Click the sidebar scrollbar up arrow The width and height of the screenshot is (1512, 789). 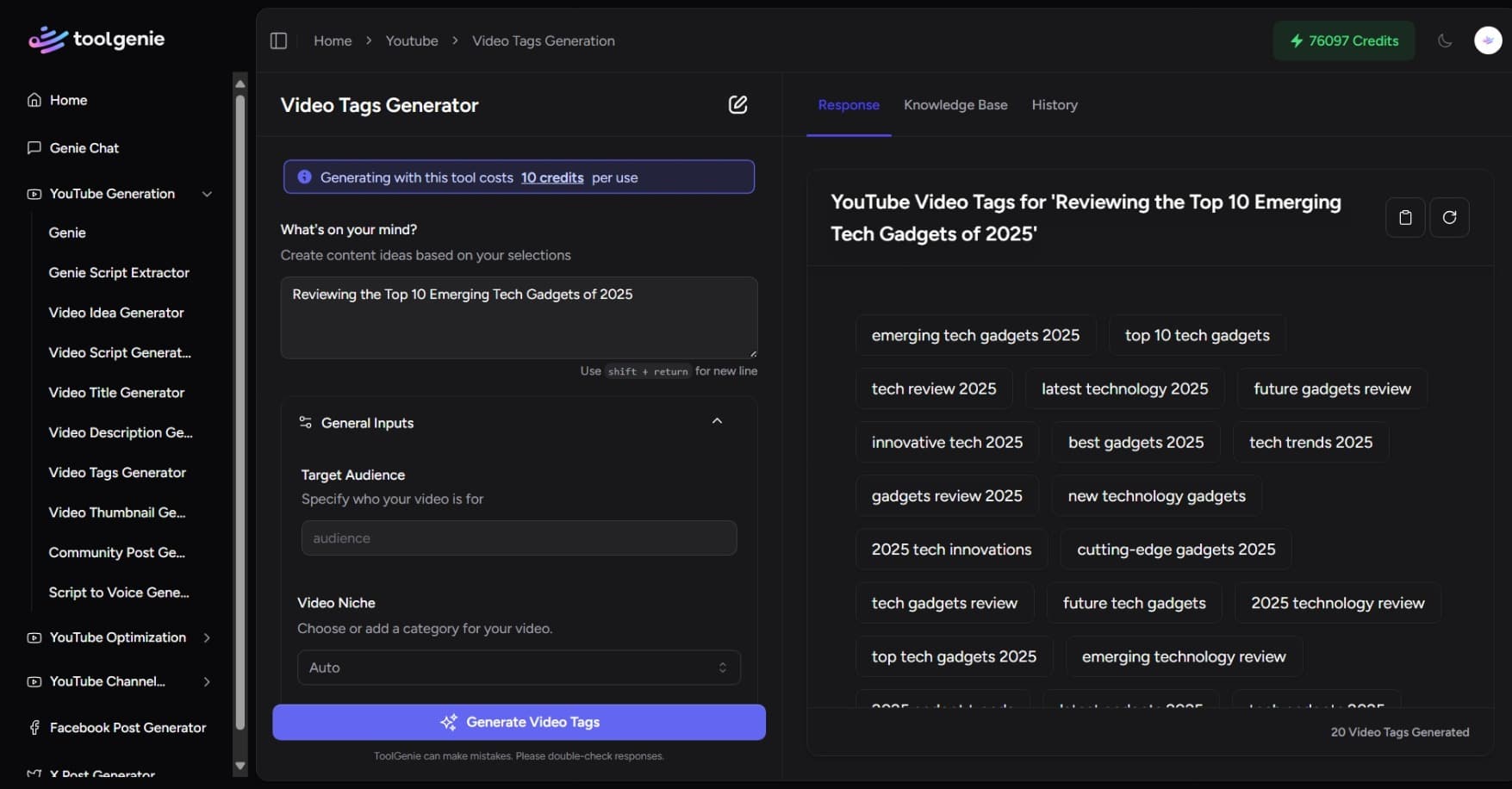coord(240,84)
